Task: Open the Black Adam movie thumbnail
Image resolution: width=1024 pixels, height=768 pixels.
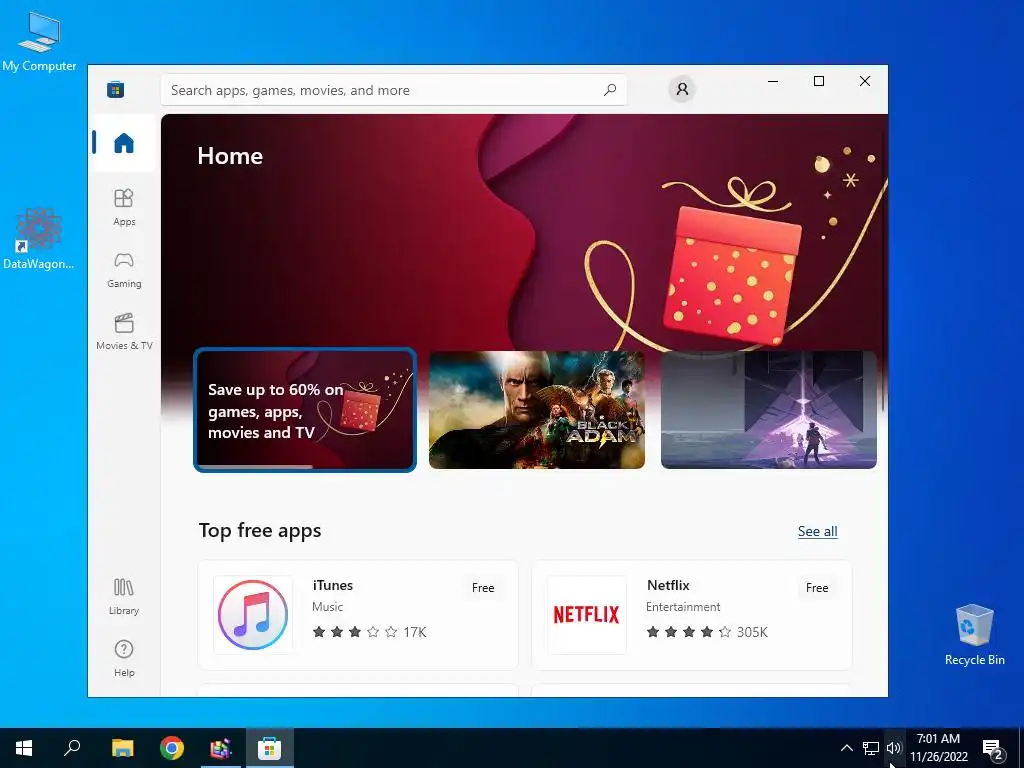Action: pyautogui.click(x=537, y=409)
